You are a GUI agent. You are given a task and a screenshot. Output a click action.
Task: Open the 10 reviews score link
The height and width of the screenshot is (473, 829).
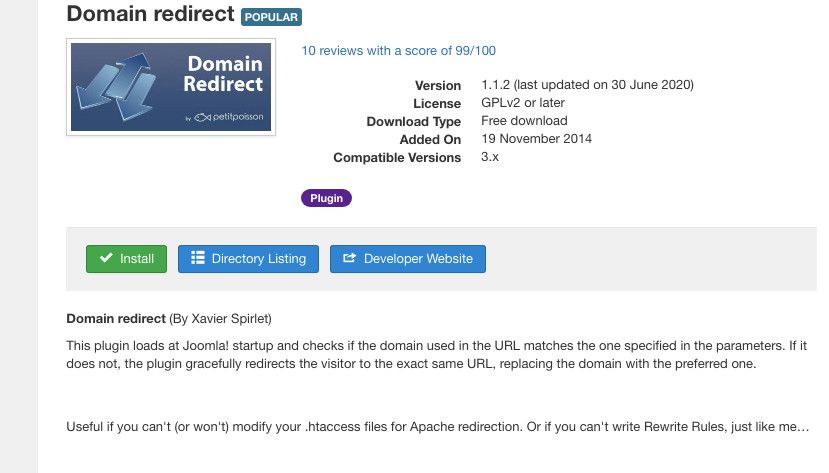pyautogui.click(x=399, y=51)
